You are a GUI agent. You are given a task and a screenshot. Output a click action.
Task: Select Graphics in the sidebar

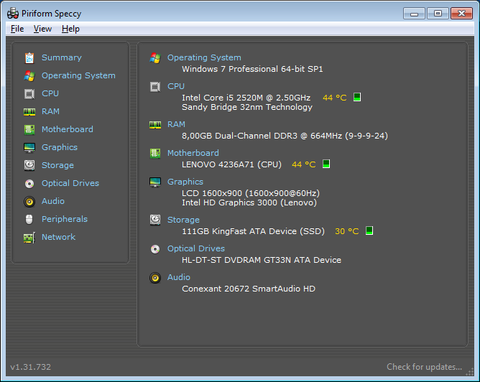[x=59, y=147]
